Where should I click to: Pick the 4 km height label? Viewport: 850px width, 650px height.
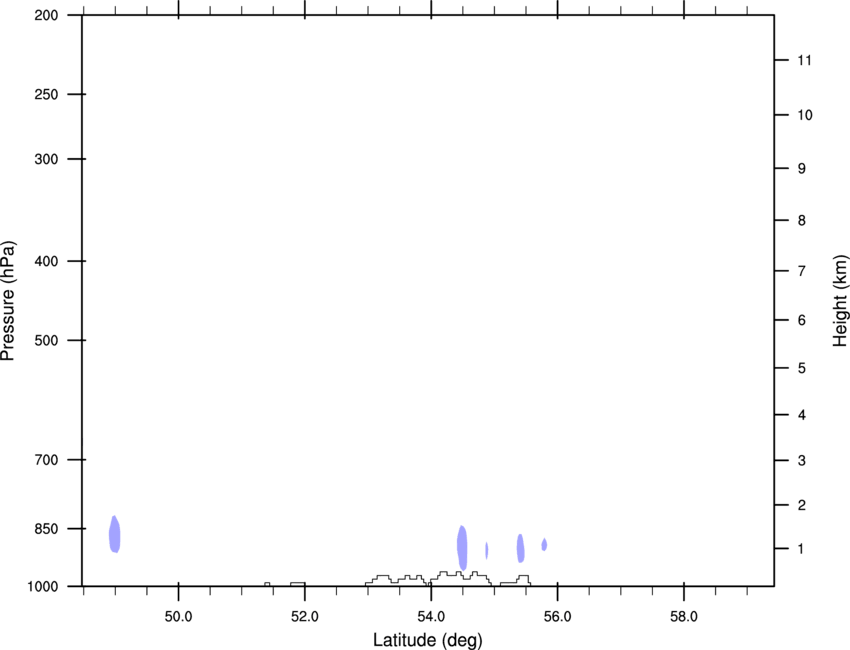point(802,415)
